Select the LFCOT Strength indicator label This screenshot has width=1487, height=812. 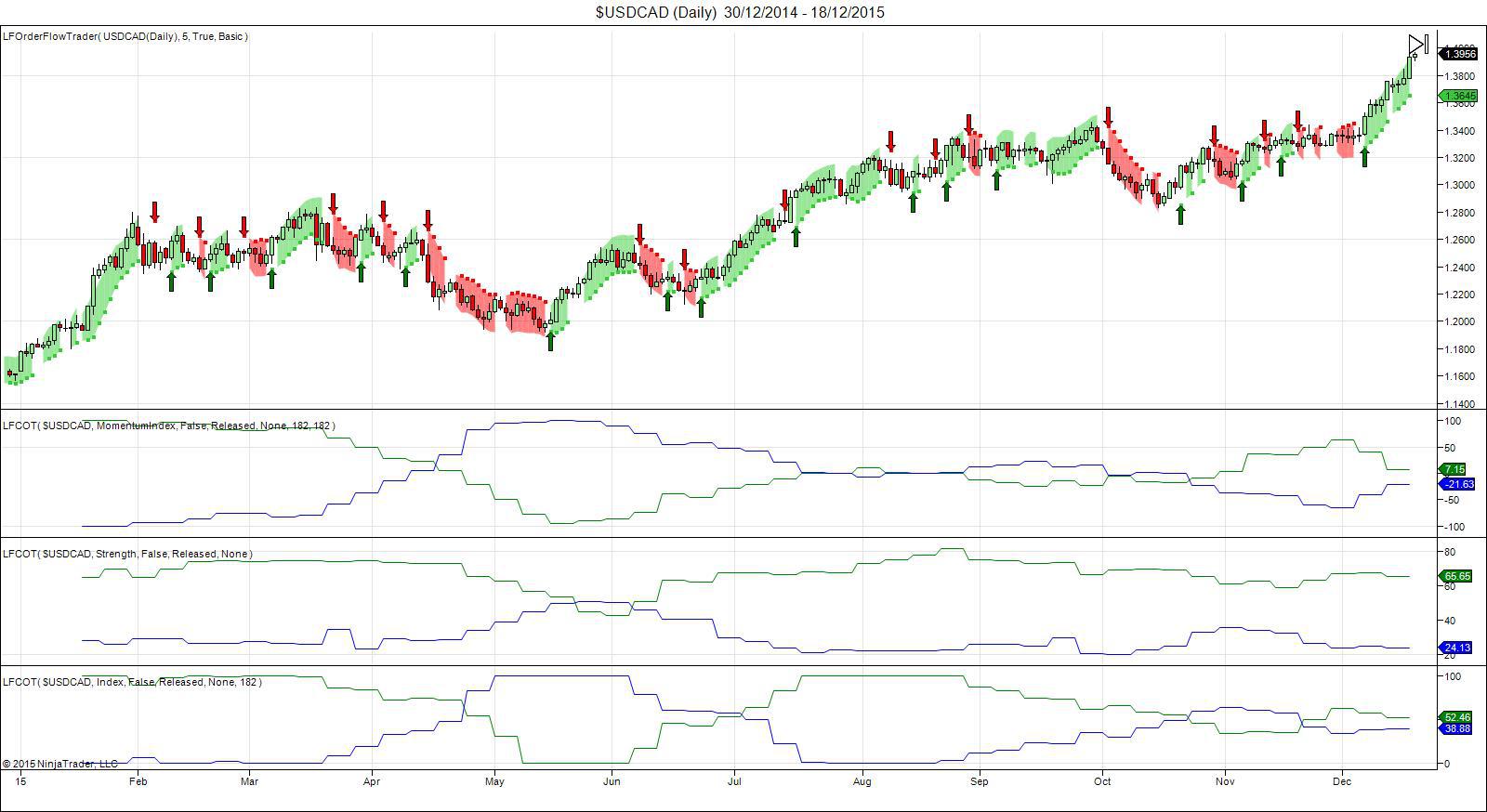[x=127, y=554]
